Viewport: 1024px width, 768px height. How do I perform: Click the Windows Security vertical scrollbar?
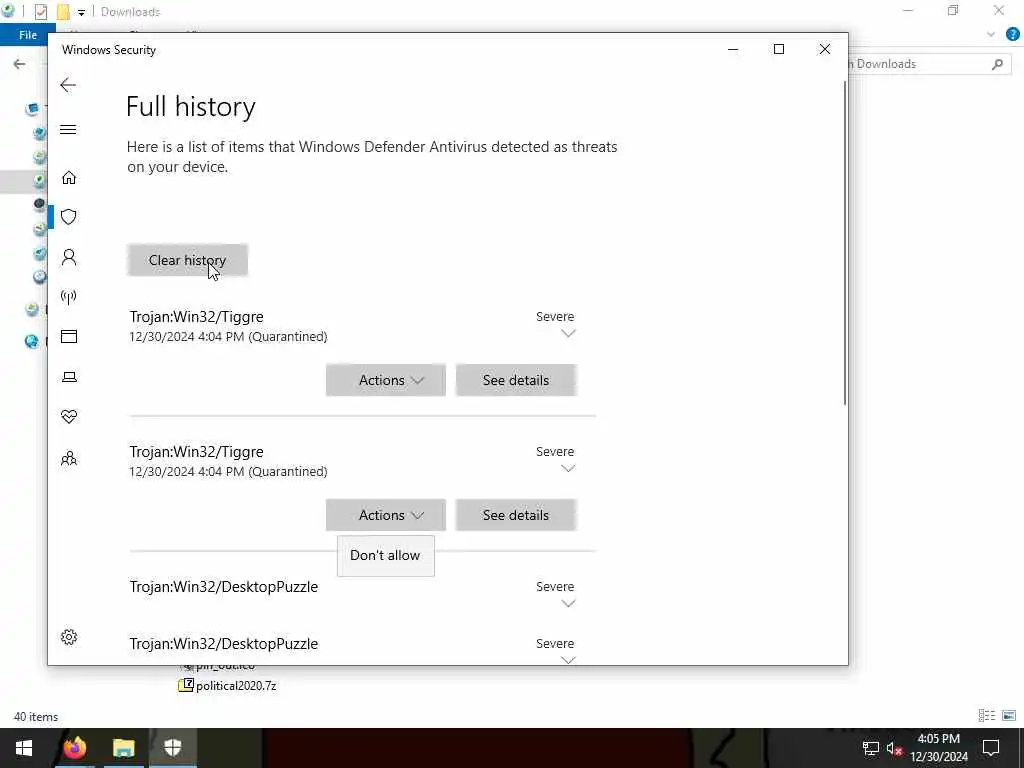pos(844,242)
